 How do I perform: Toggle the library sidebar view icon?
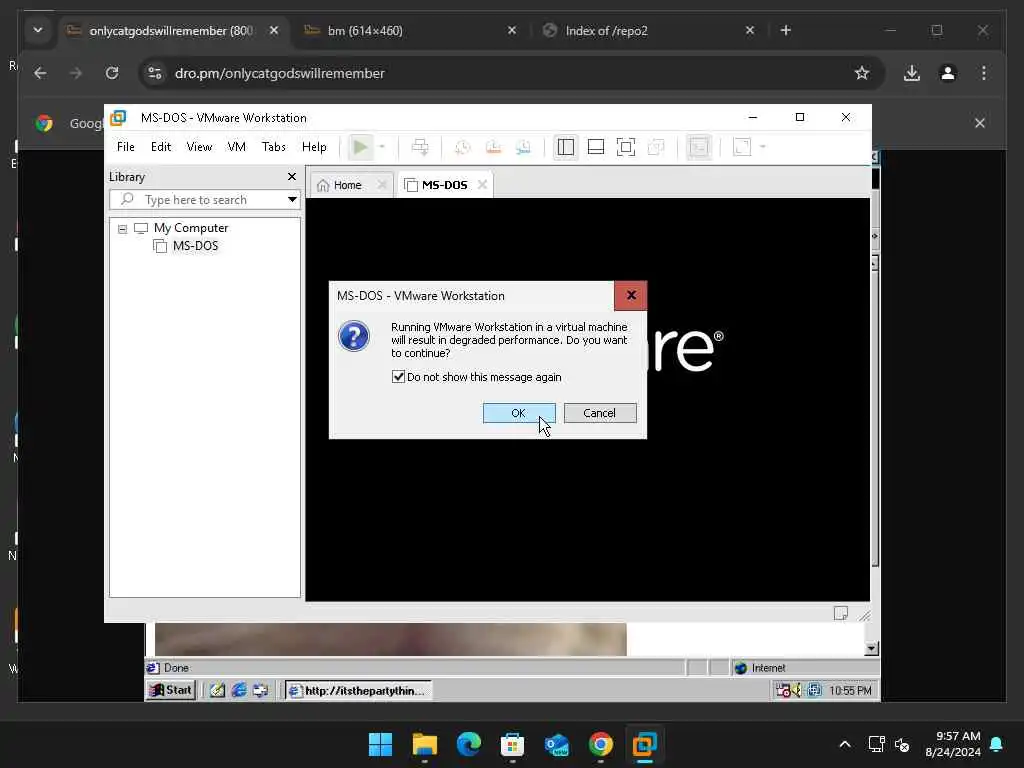click(x=566, y=147)
